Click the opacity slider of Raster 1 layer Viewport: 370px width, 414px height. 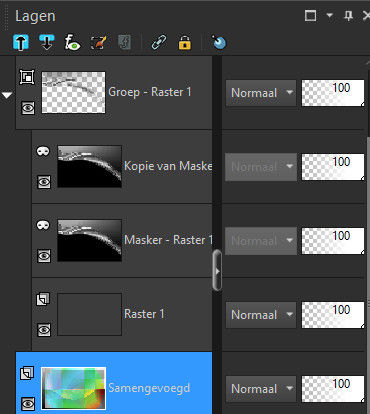coord(333,315)
